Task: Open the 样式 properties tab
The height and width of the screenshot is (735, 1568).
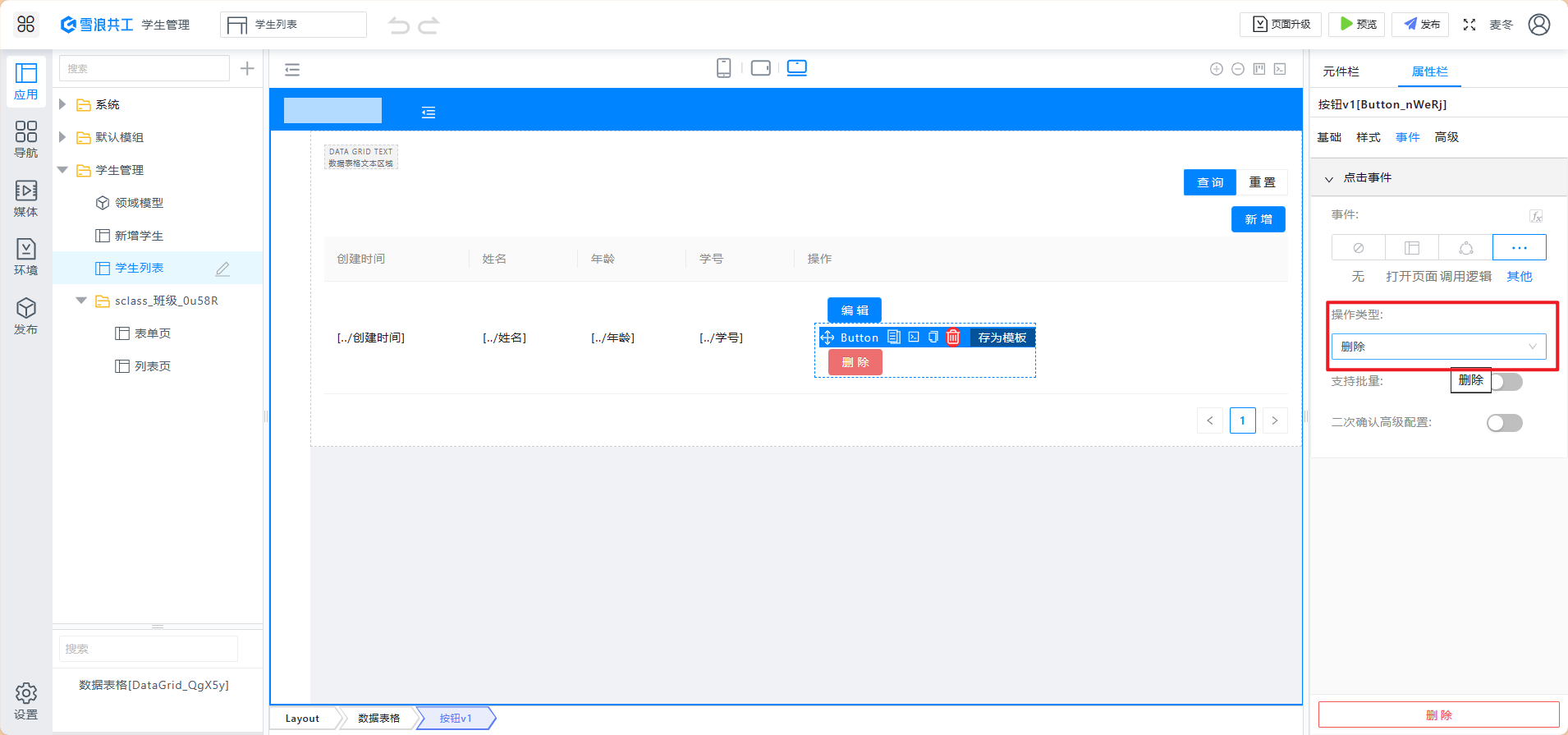Action: pos(1369,137)
